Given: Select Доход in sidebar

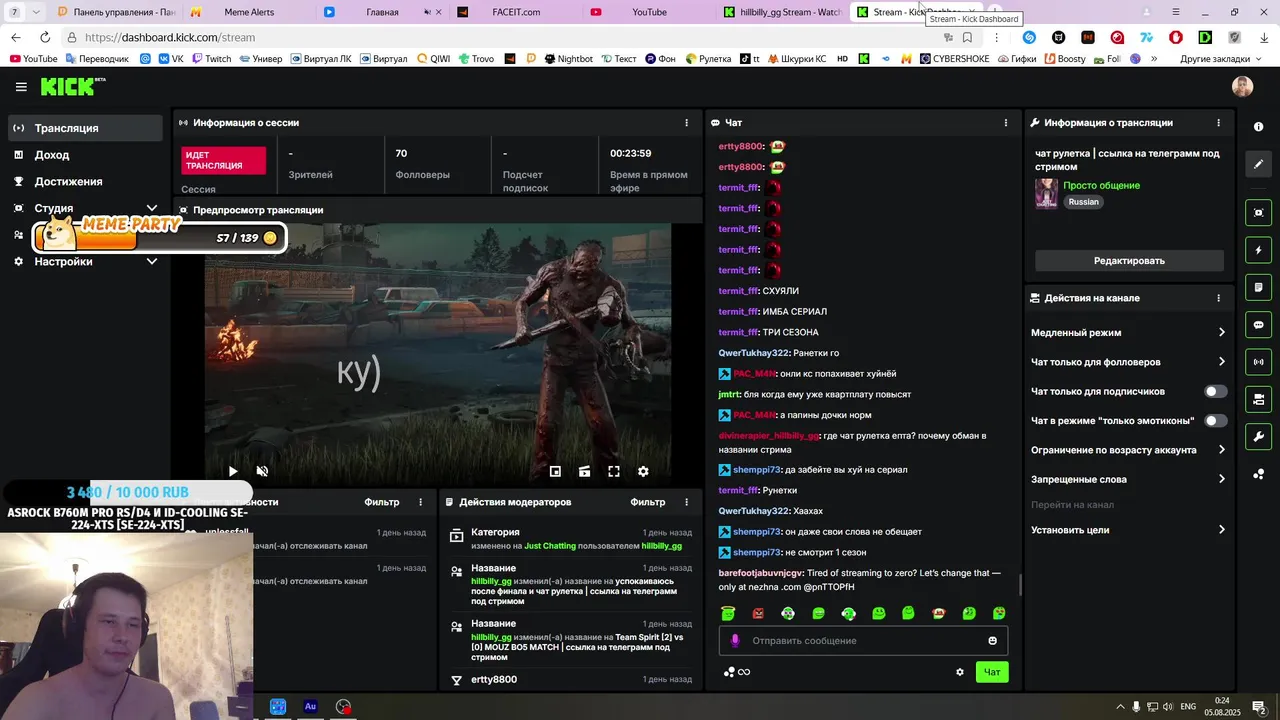Looking at the screenshot, I should [86, 155].
